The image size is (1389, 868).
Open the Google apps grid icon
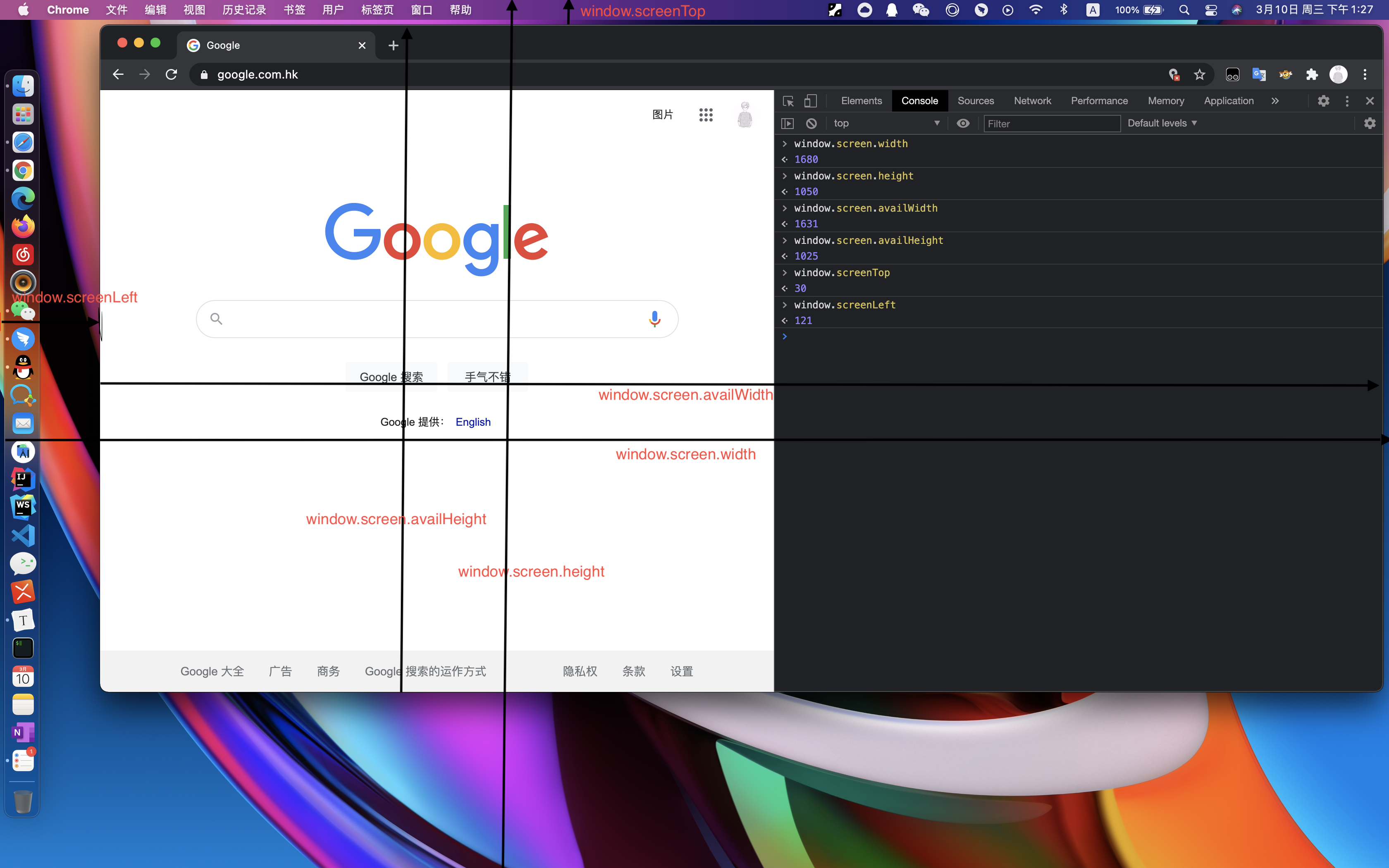(705, 115)
